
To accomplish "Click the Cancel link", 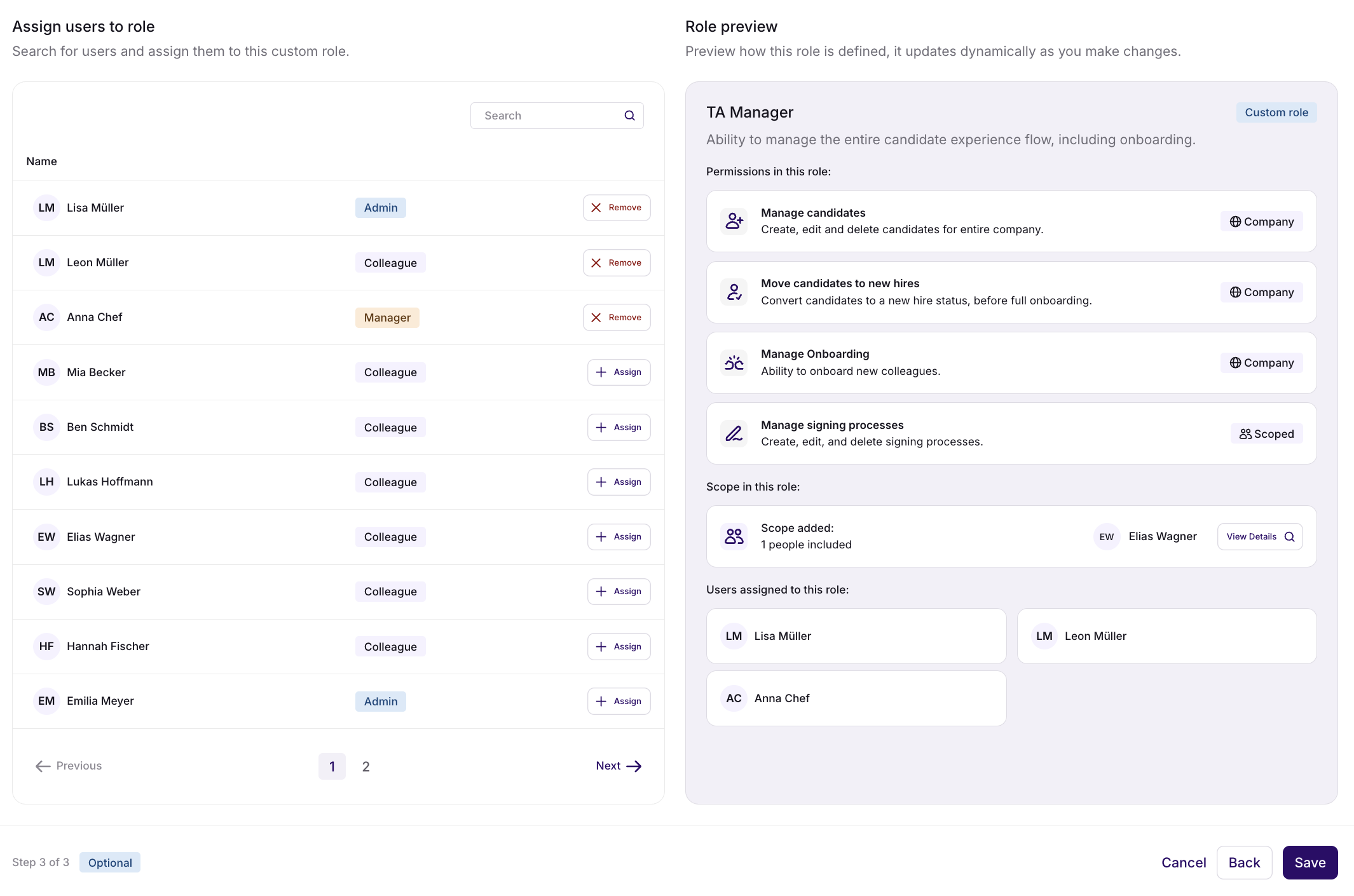I will [x=1183, y=862].
